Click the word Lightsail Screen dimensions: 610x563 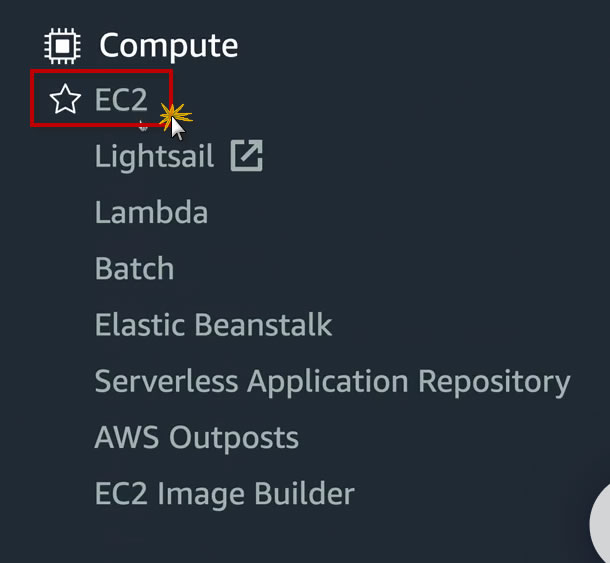154,156
